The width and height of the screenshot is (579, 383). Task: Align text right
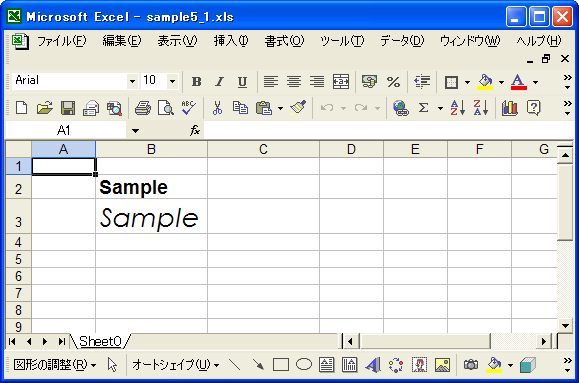pos(317,82)
